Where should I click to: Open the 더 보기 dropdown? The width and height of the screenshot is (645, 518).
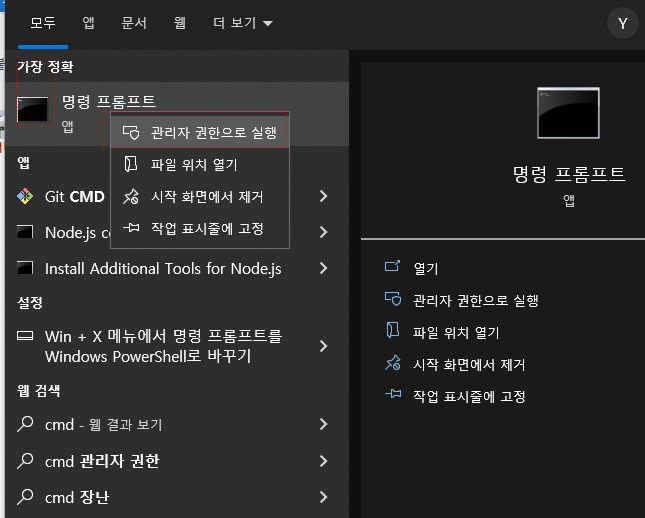point(243,23)
